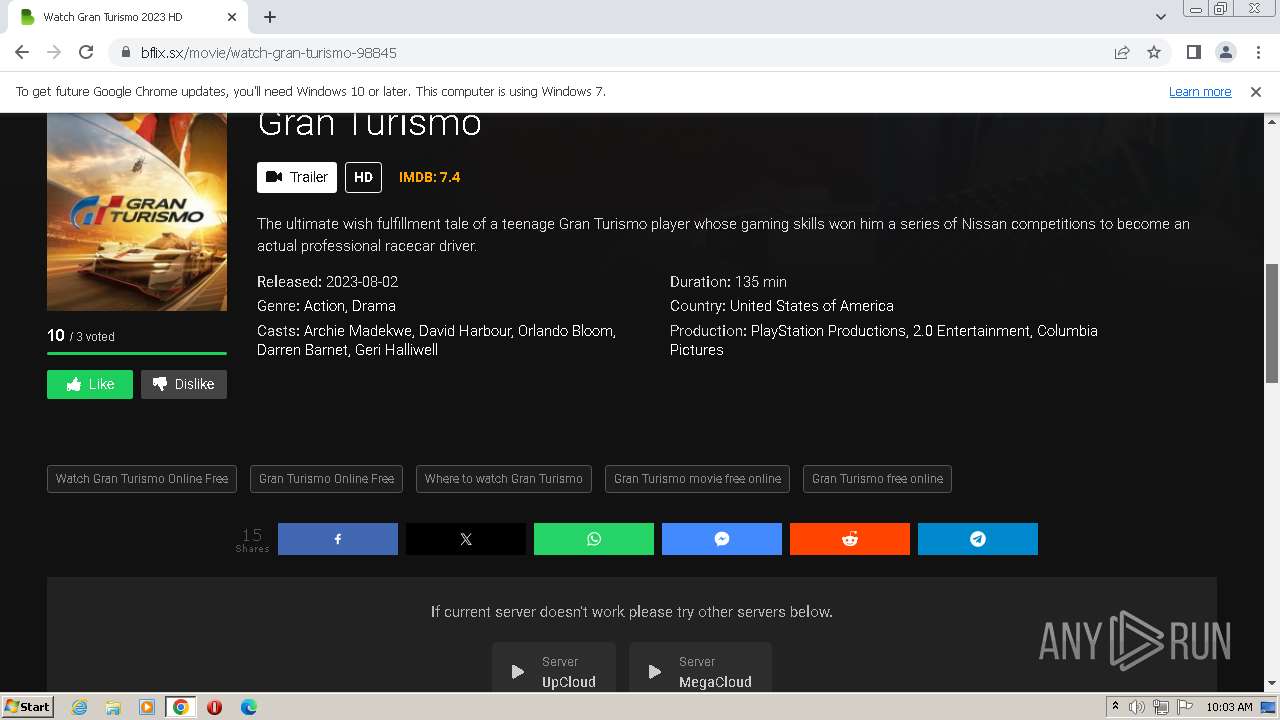The width and height of the screenshot is (1280, 720).
Task: Open cast member Geri Halliwell
Action: pos(396,350)
